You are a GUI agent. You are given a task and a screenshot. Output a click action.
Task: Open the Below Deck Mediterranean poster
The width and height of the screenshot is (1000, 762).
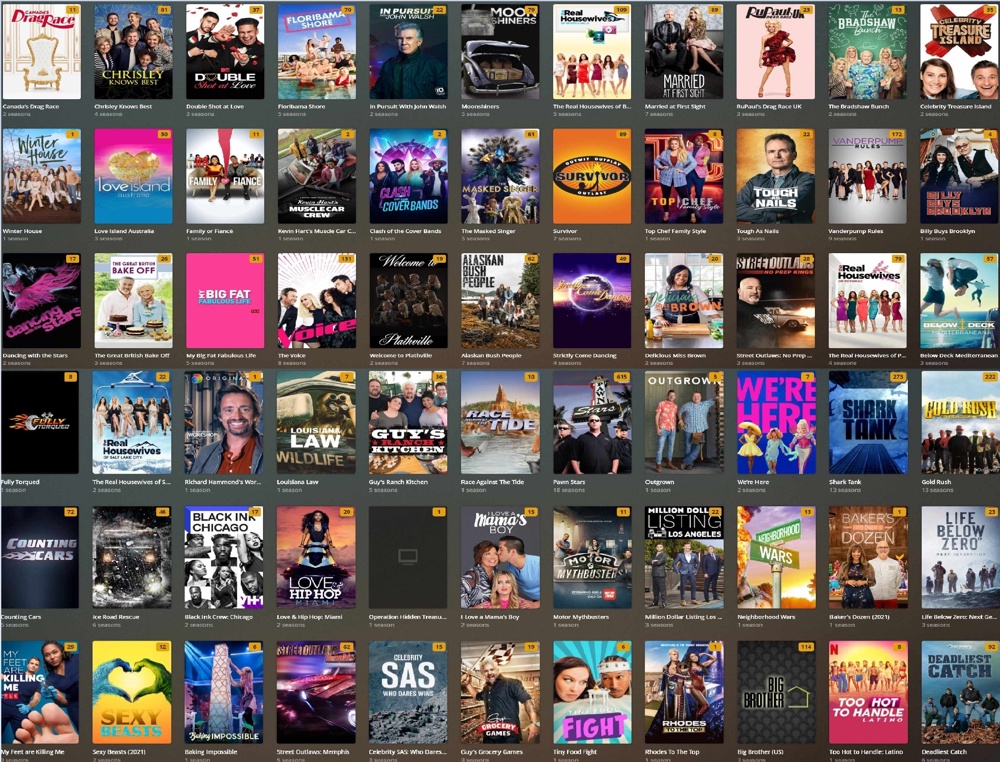pyautogui.click(x=959, y=300)
